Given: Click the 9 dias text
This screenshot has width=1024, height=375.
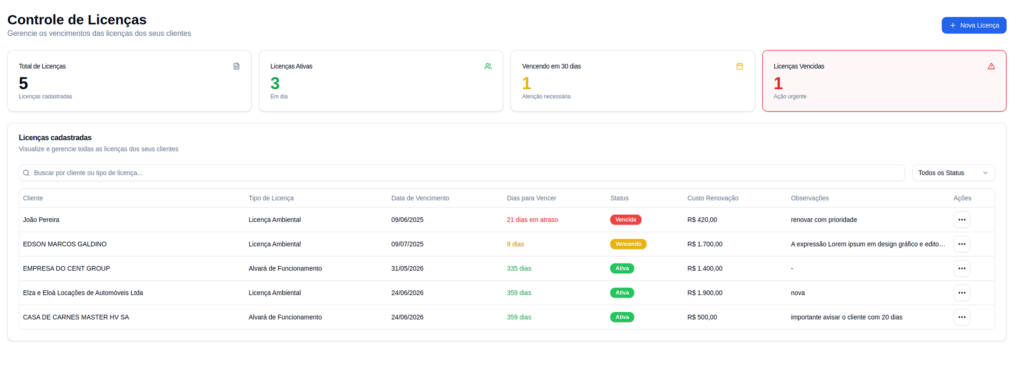Looking at the screenshot, I should coord(515,244).
